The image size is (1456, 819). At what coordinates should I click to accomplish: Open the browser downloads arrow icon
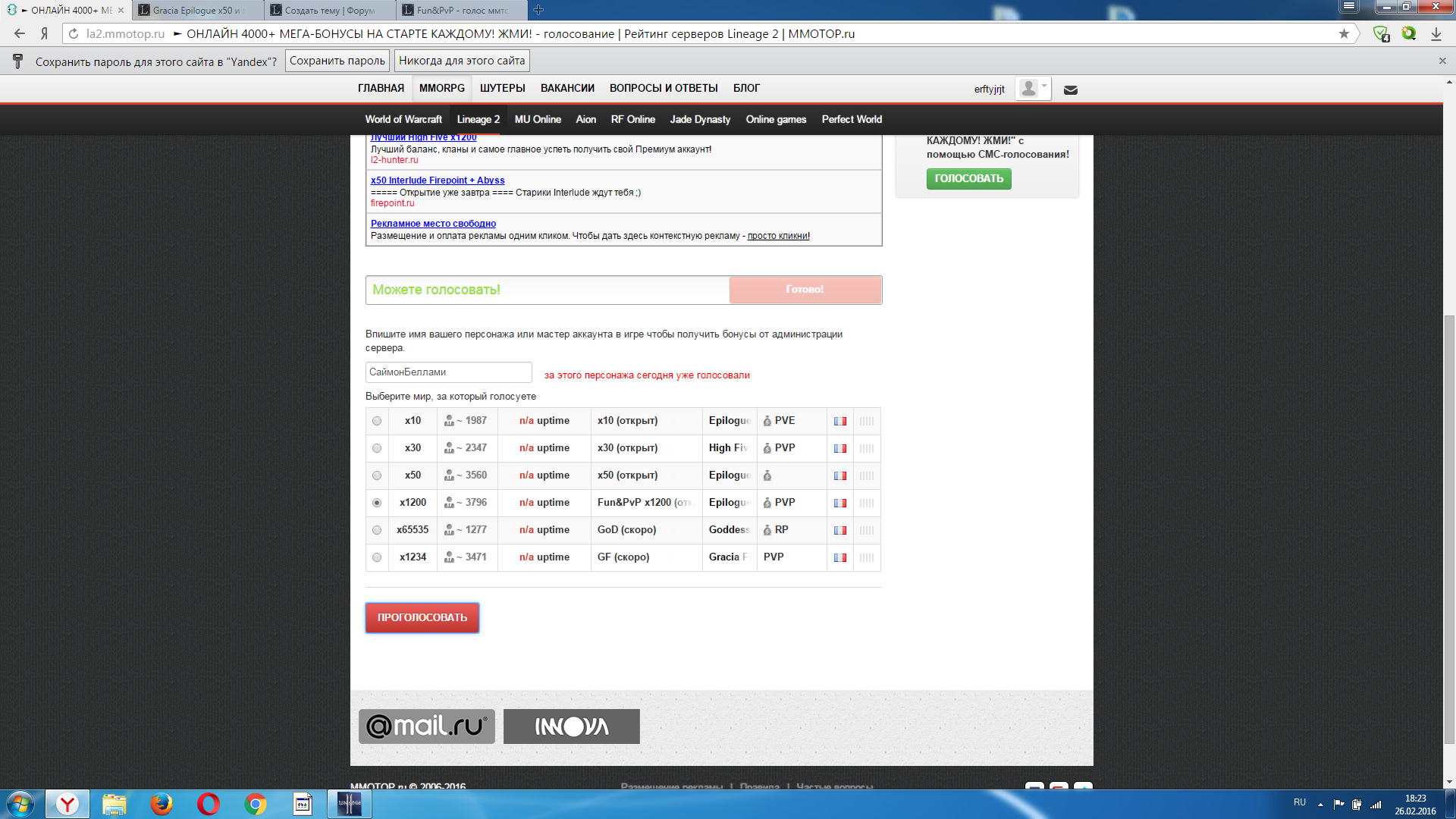coord(1436,34)
